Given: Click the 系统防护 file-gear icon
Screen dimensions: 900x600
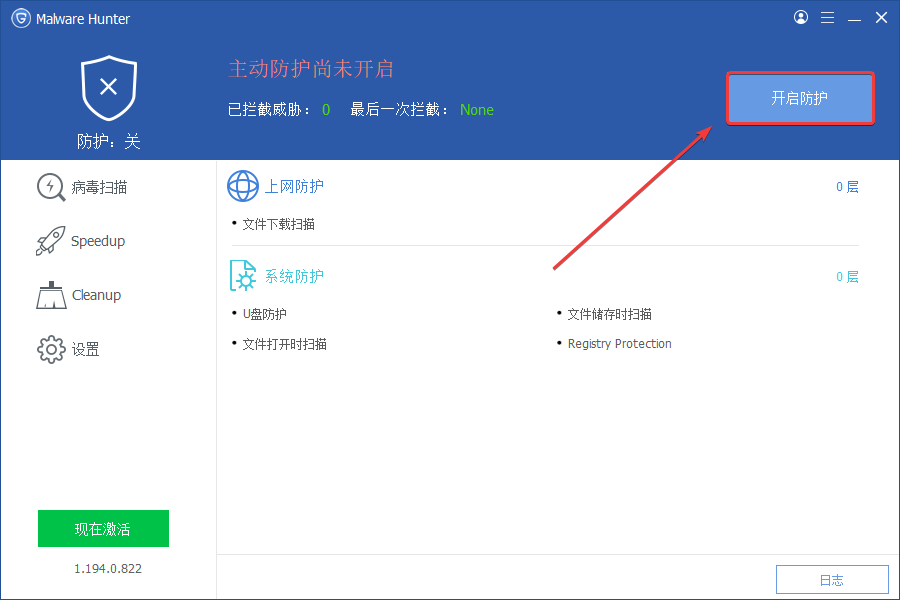Looking at the screenshot, I should [243, 276].
